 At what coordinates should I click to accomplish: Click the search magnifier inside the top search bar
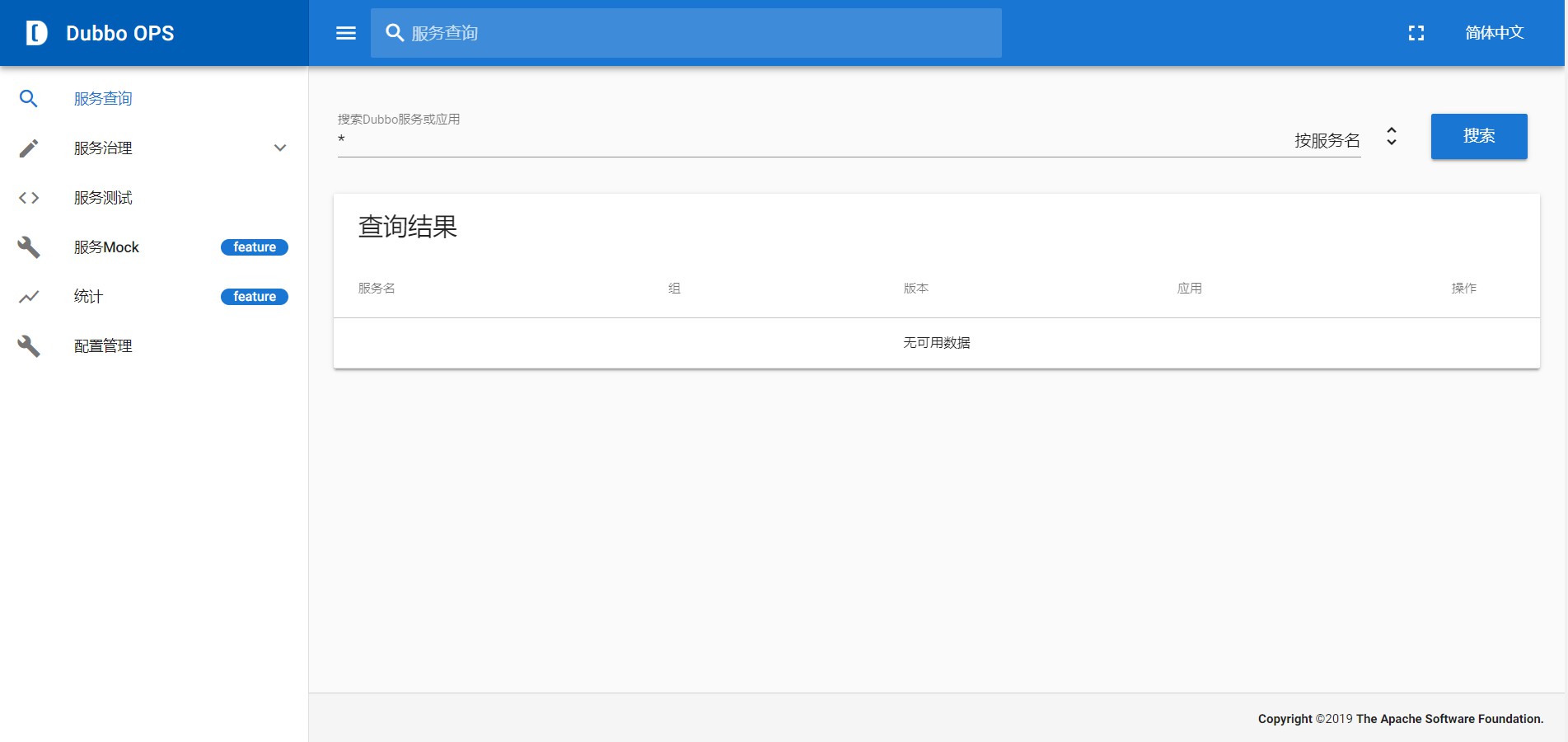(394, 33)
